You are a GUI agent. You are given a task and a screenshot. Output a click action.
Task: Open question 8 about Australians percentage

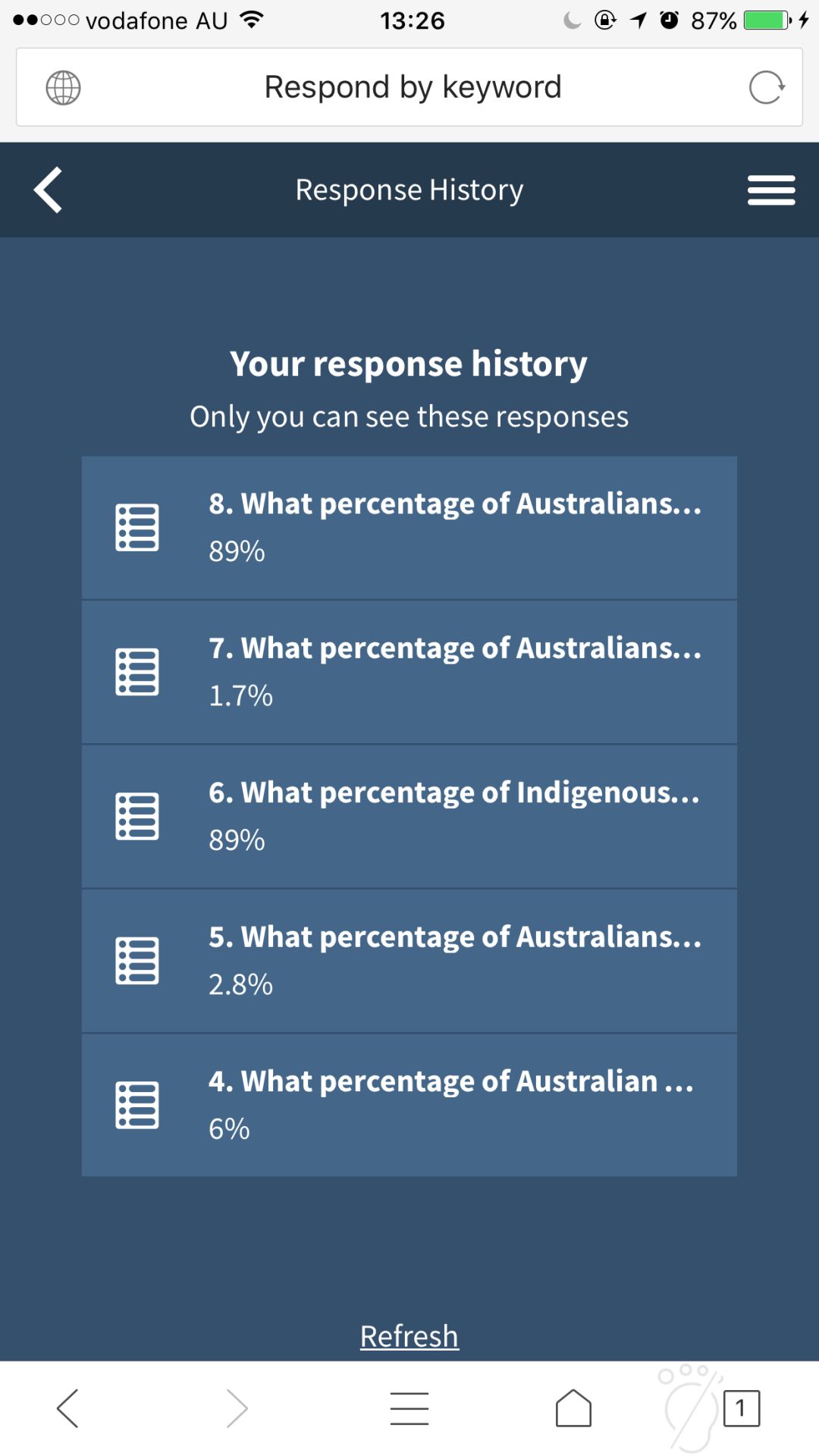click(455, 504)
